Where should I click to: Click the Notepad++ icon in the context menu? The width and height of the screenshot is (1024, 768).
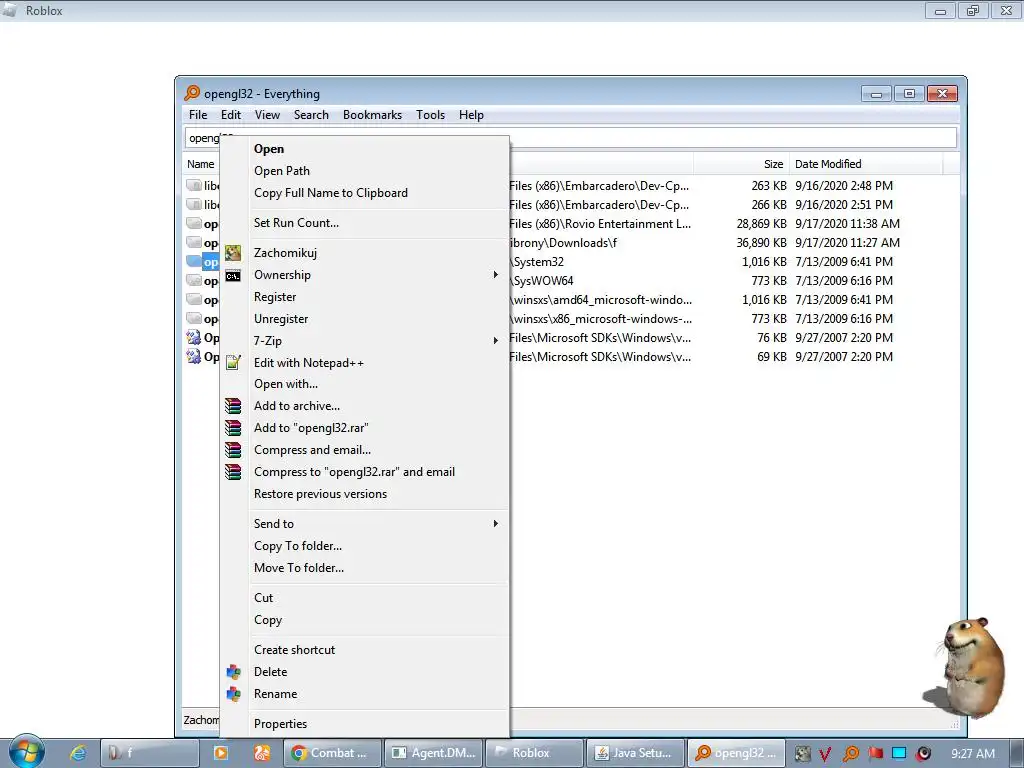233,362
